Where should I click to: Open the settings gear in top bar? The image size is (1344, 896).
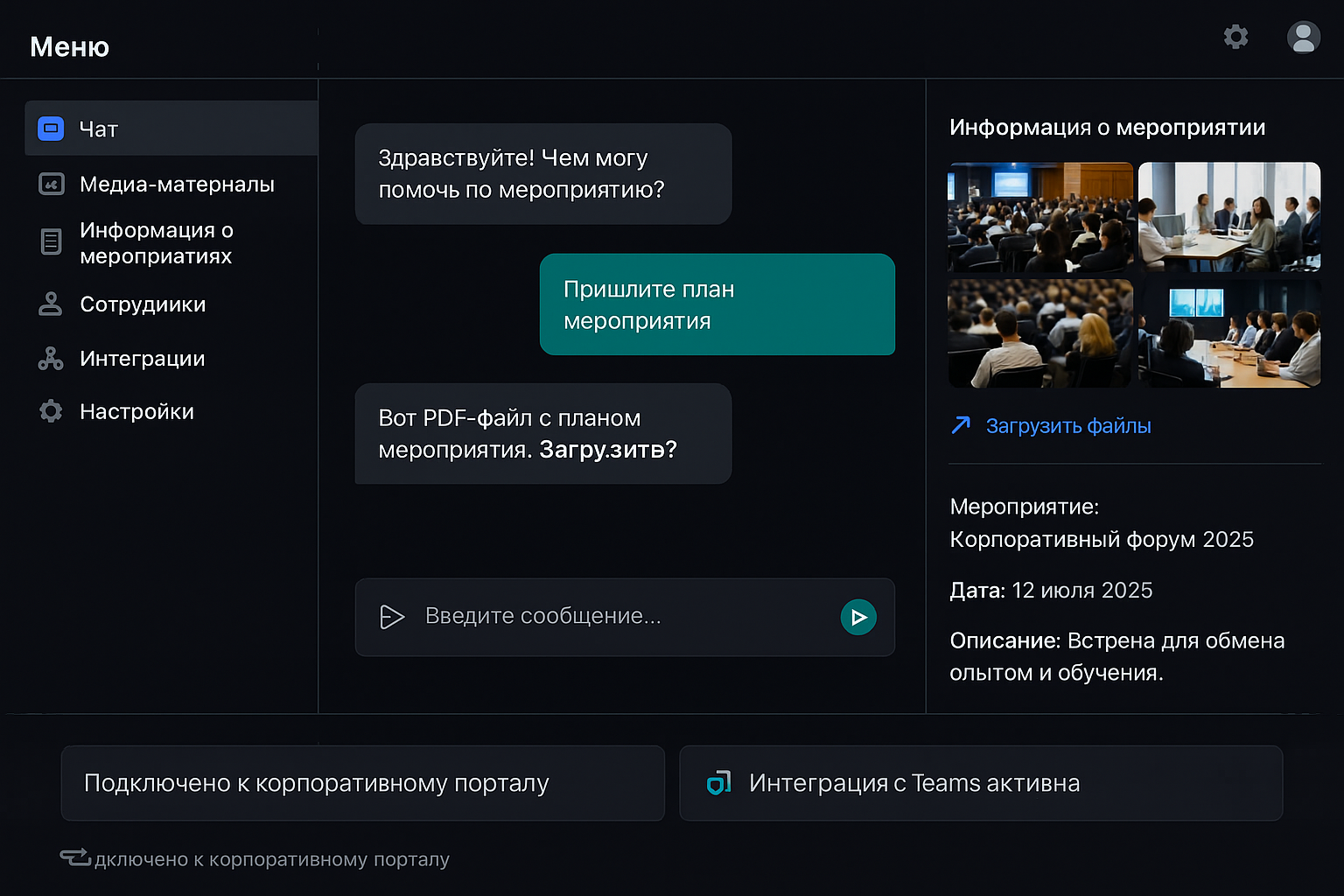pos(1235,37)
